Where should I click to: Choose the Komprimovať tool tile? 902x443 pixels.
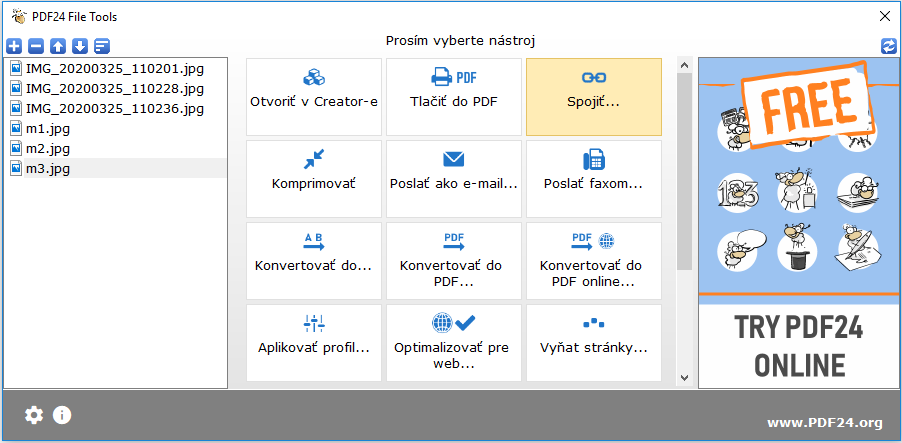(314, 179)
